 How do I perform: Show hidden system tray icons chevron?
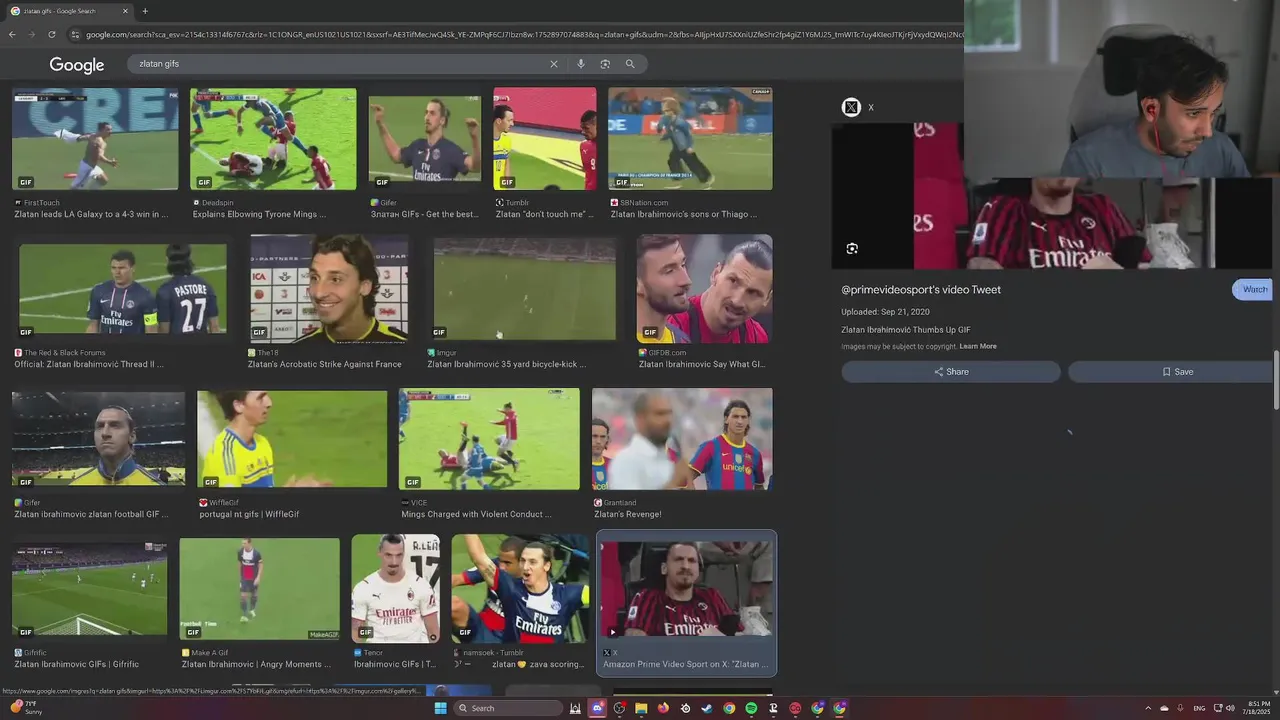1148,708
